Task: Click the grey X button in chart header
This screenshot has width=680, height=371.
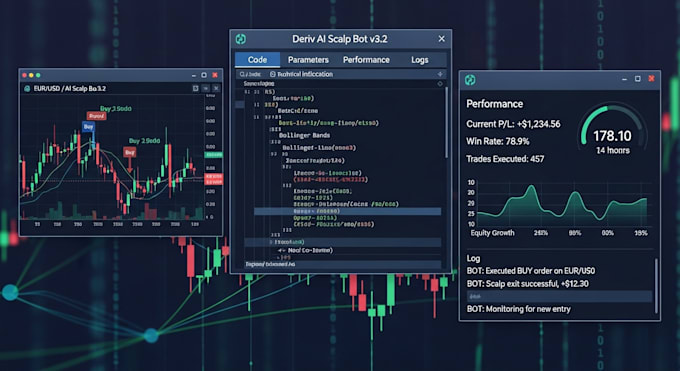Action: click(x=216, y=88)
